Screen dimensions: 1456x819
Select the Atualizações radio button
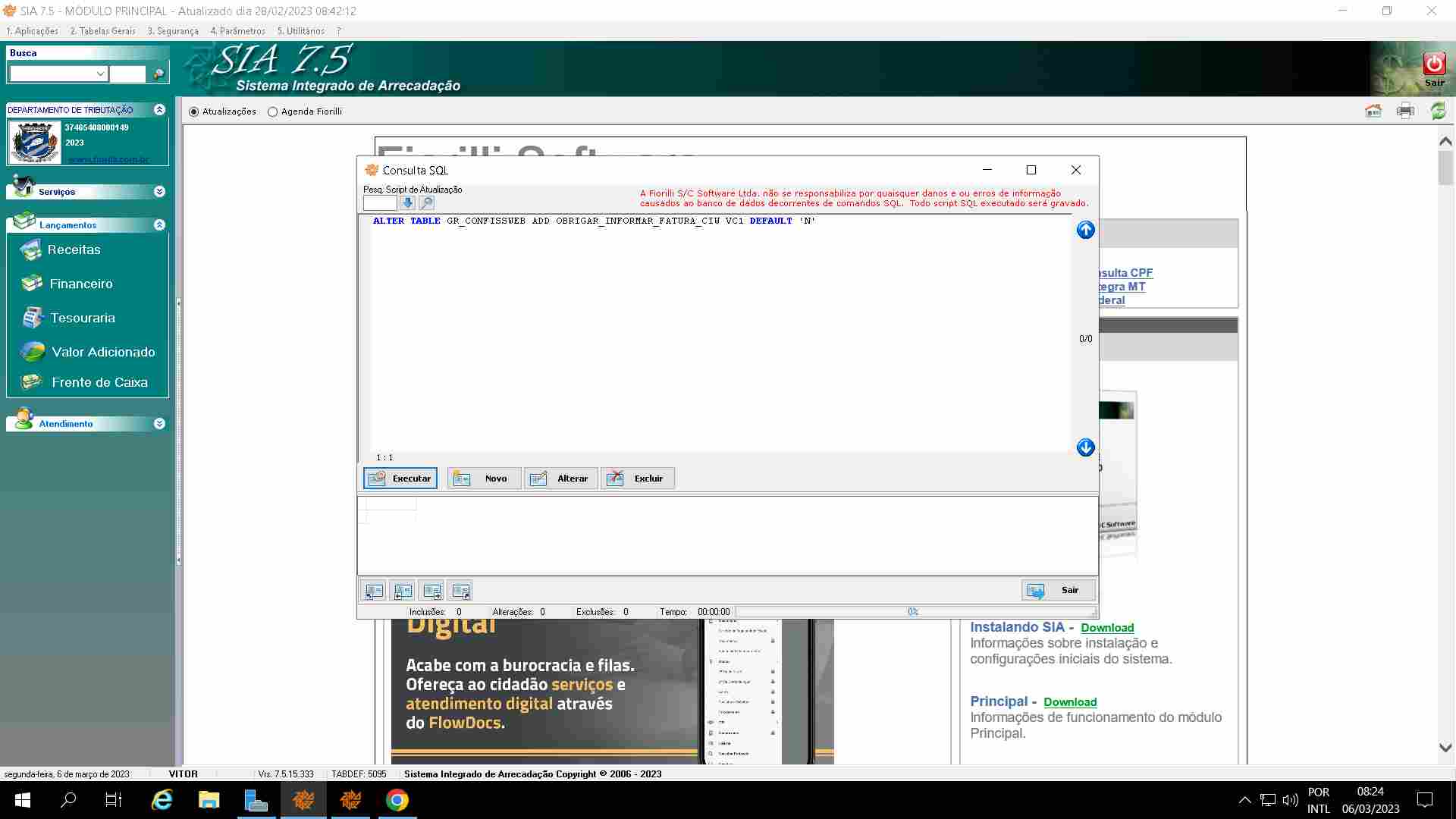pos(194,111)
